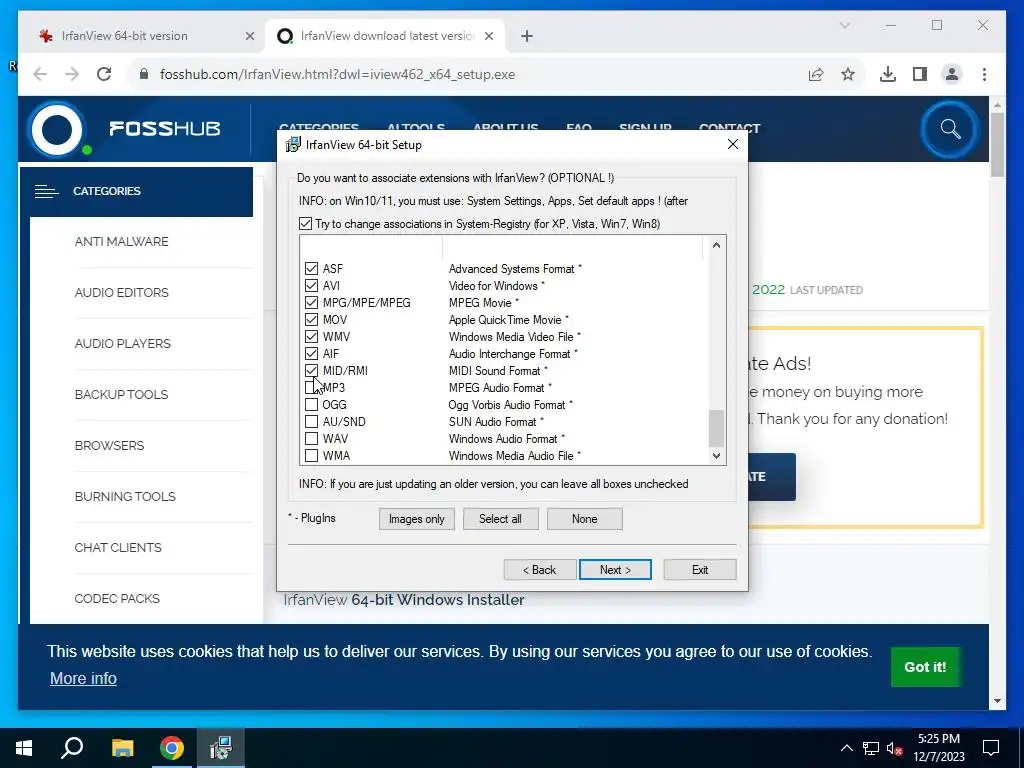Open the Chrome three-dot menu

[x=984, y=74]
